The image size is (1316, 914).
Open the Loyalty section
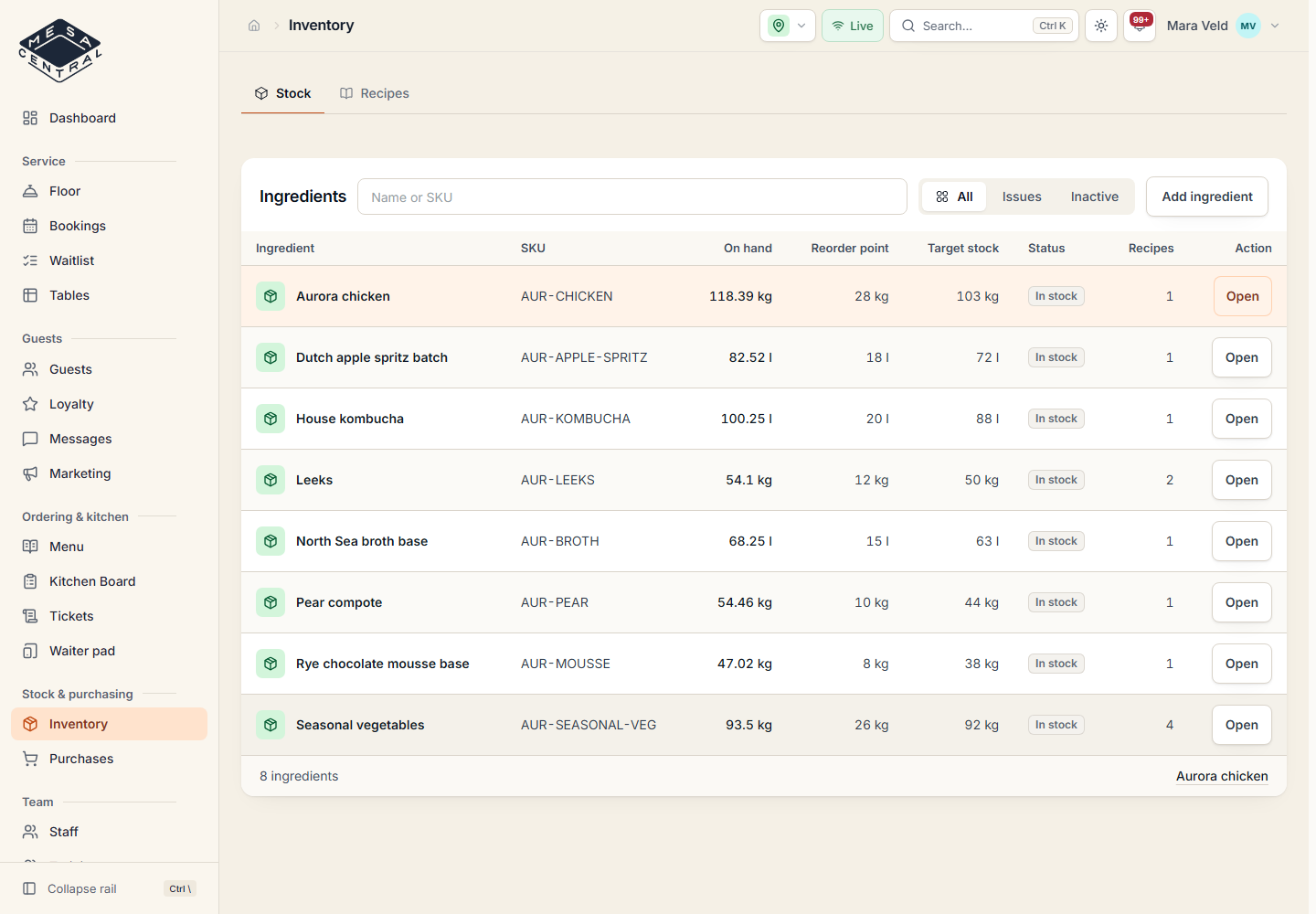109,404
